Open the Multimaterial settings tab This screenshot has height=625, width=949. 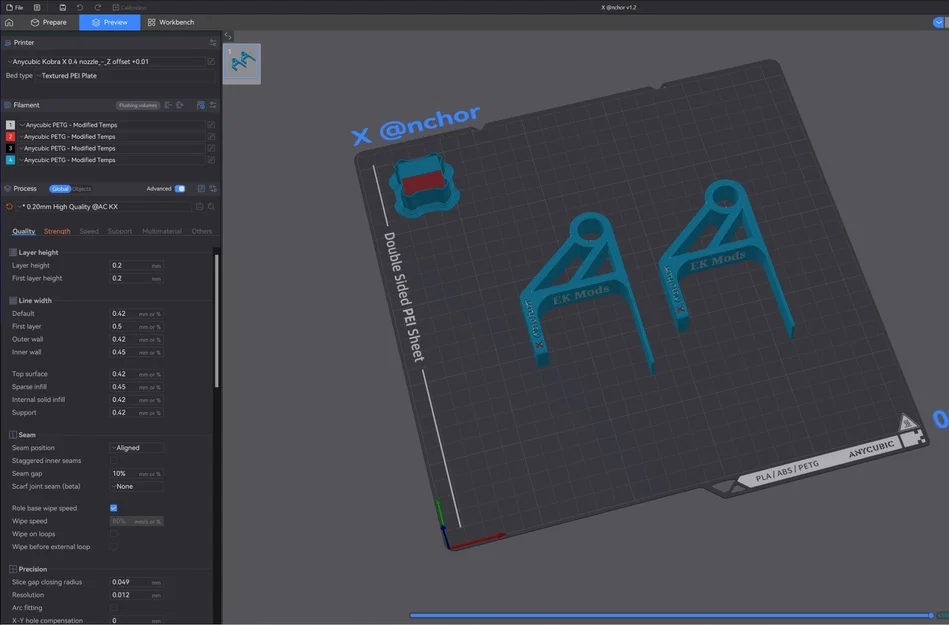[x=162, y=231]
